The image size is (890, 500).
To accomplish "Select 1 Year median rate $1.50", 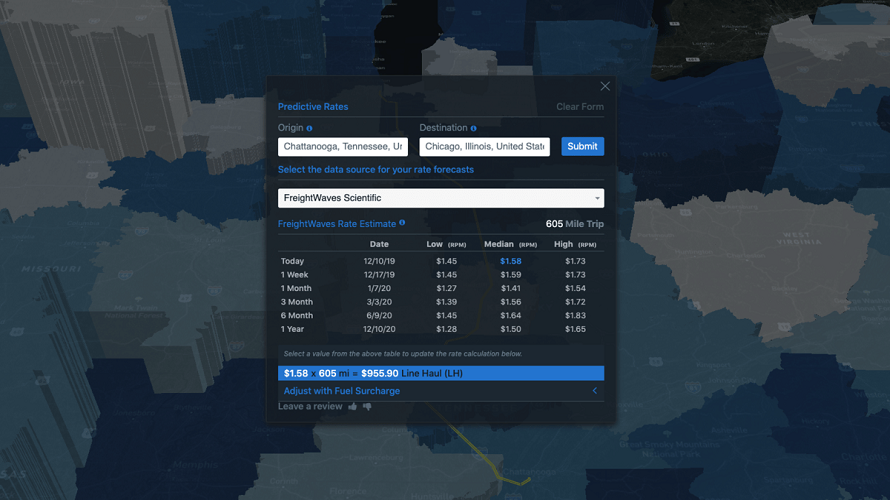I will [510, 329].
